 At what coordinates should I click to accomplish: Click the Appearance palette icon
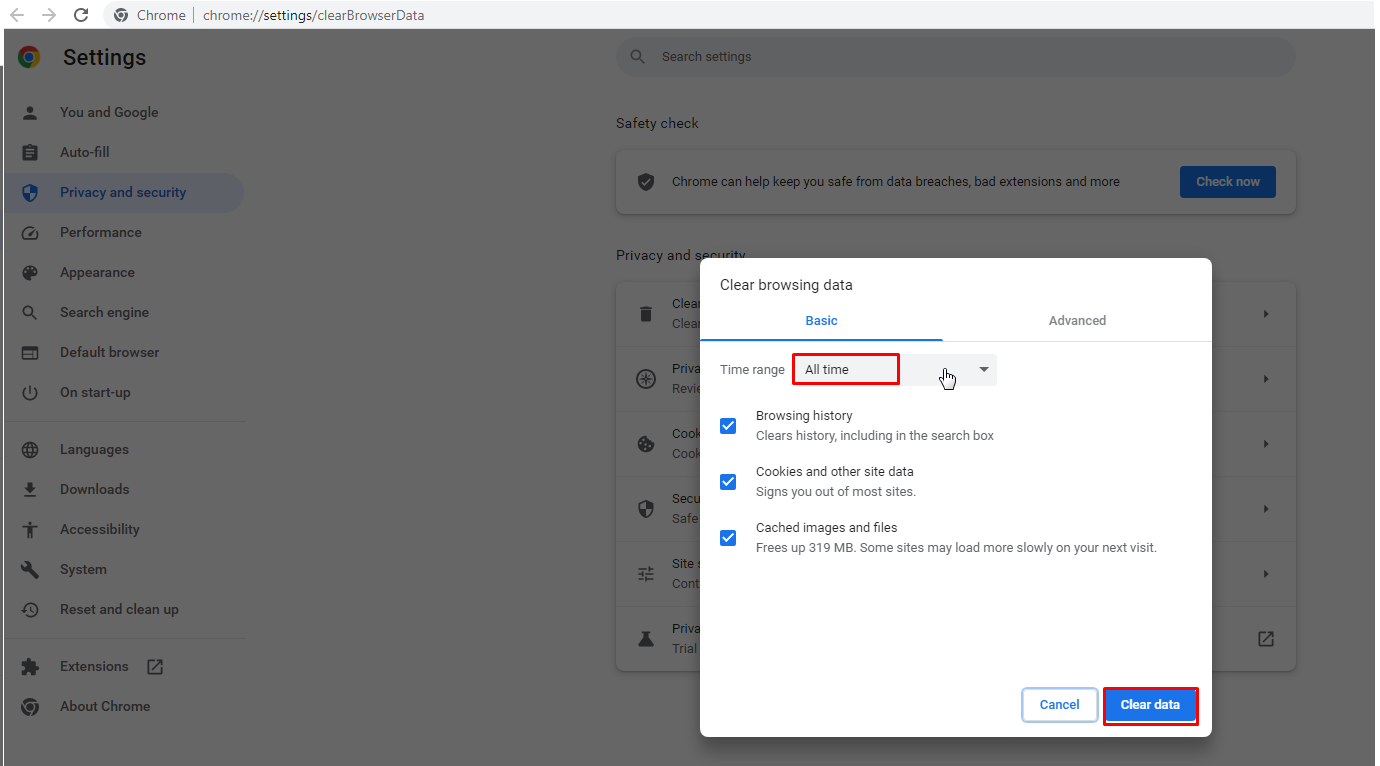30,273
